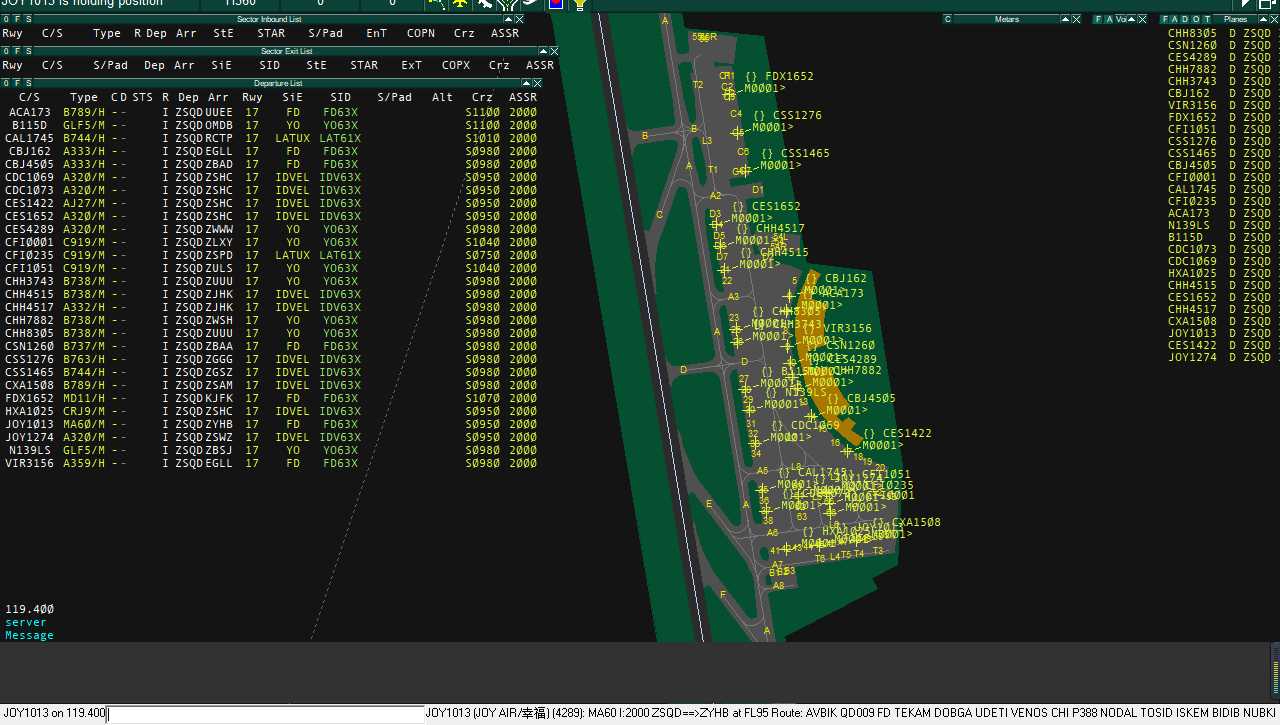Toggle the O filter on Sector Inbound List

pyautogui.click(x=6, y=19)
